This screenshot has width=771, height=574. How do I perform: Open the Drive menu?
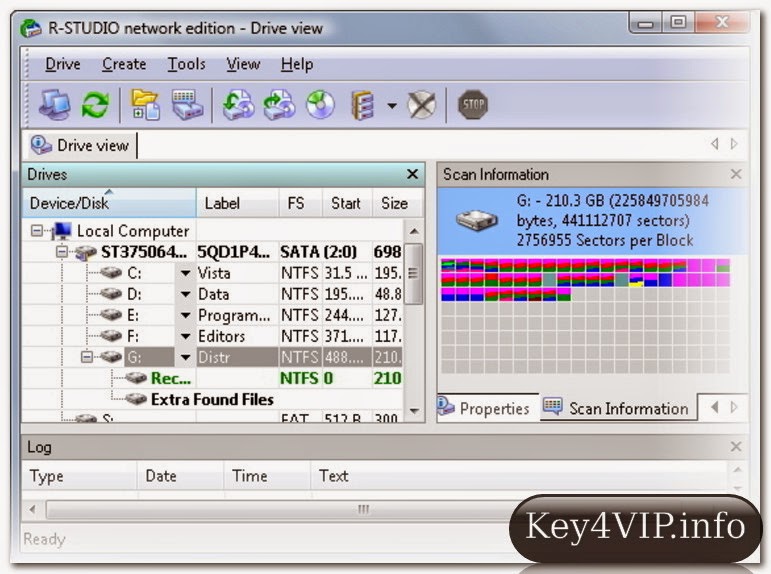[63, 64]
